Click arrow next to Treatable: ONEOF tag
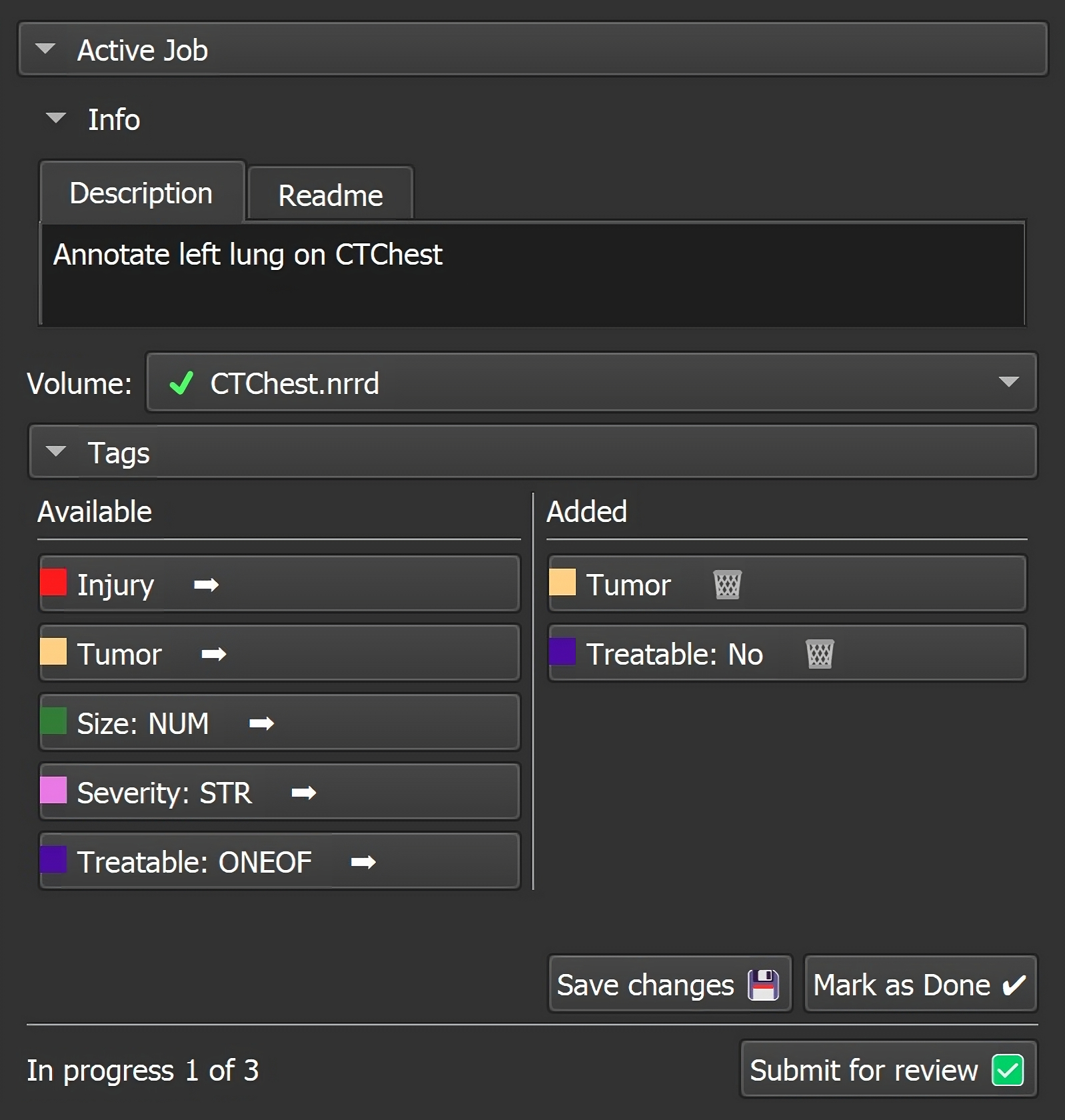 363,863
